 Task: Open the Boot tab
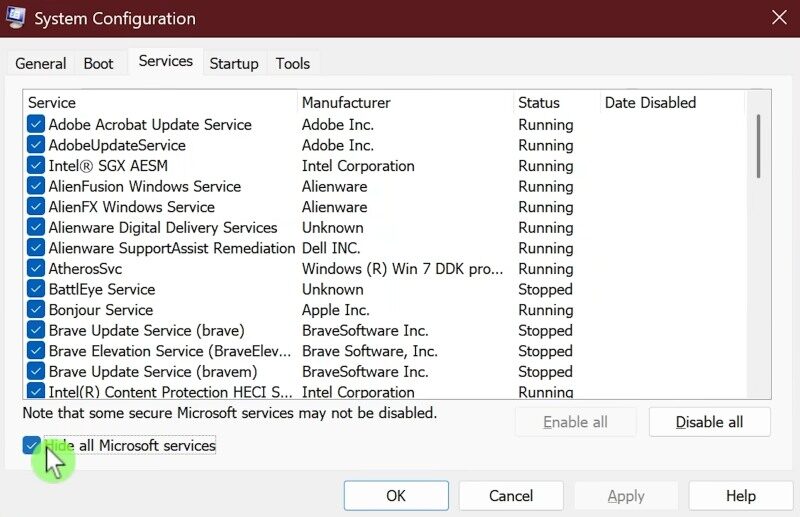(98, 64)
